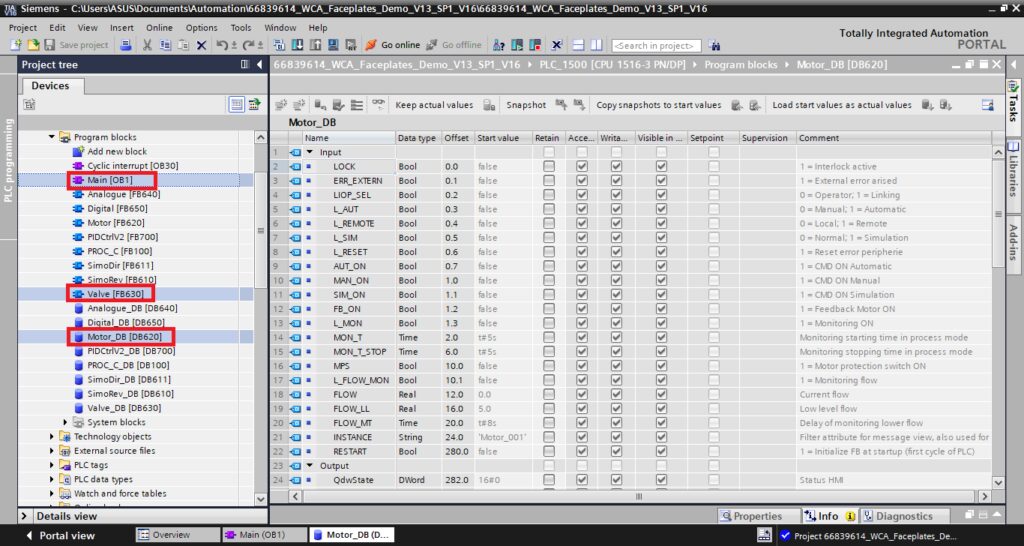The image size is (1024, 546).
Task: Click Keep actual values button
Action: point(434,104)
